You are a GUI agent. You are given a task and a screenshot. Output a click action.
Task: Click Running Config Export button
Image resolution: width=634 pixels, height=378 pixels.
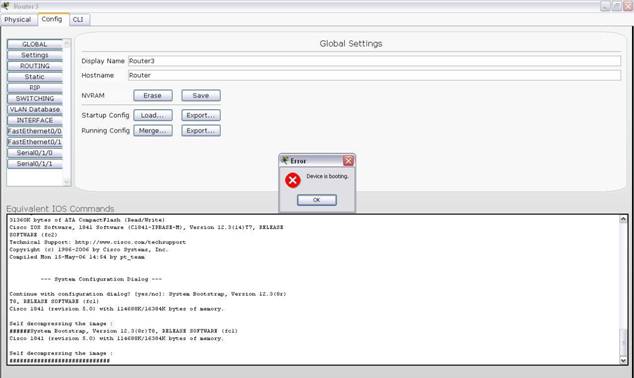coord(201,131)
